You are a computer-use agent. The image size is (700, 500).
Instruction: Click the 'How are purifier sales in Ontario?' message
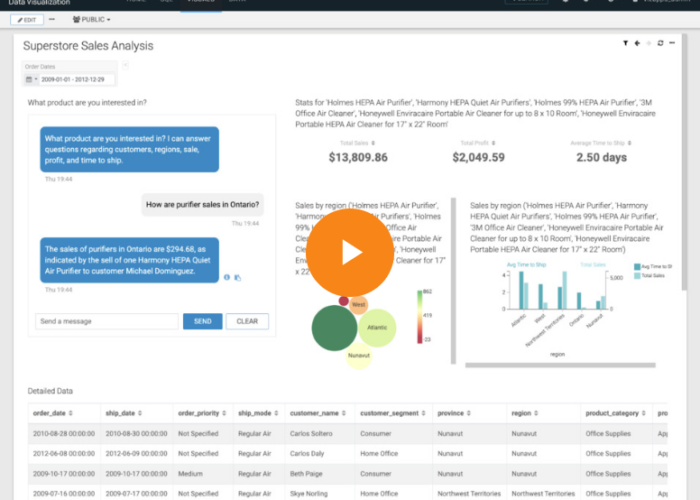coord(202,205)
